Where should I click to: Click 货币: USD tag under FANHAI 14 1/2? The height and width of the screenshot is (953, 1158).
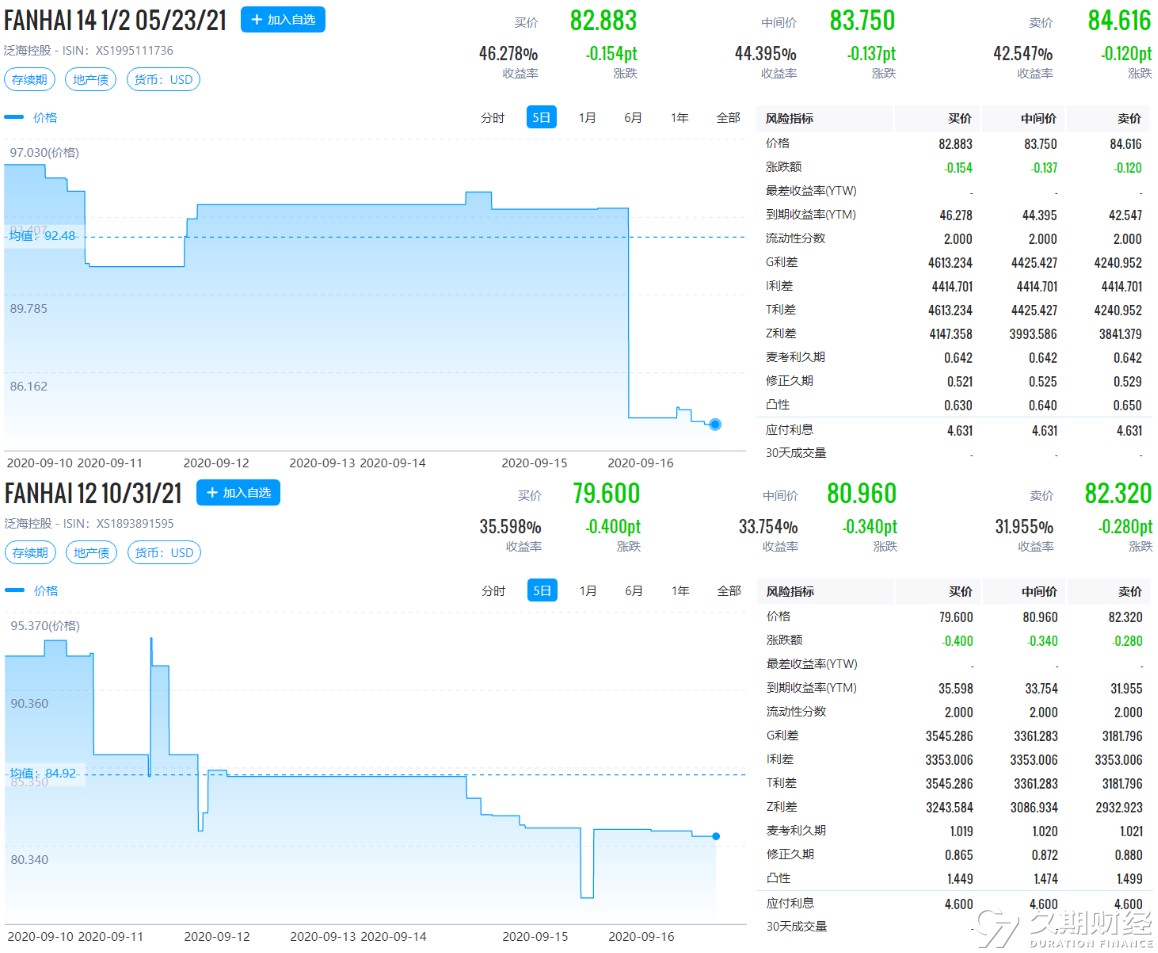point(163,80)
